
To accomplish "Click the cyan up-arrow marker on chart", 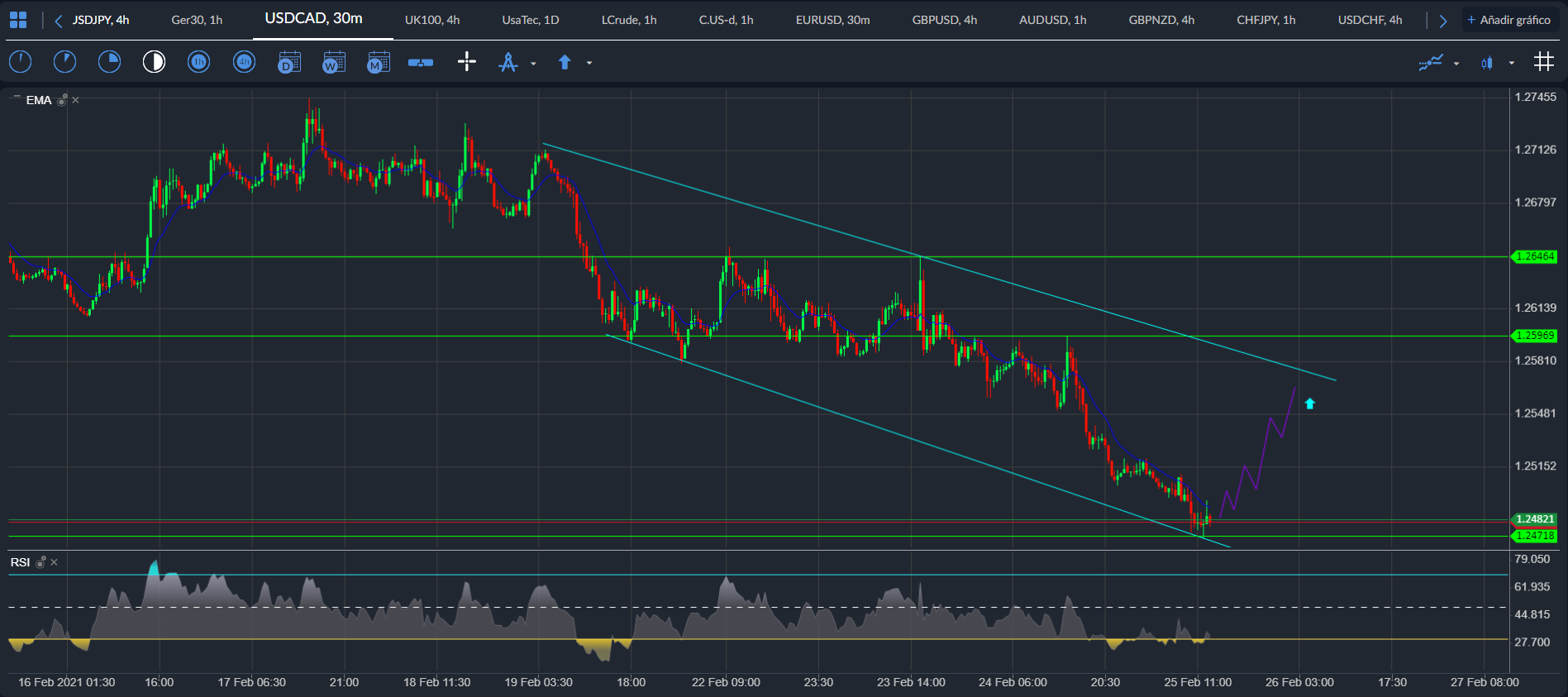I will 1309,403.
